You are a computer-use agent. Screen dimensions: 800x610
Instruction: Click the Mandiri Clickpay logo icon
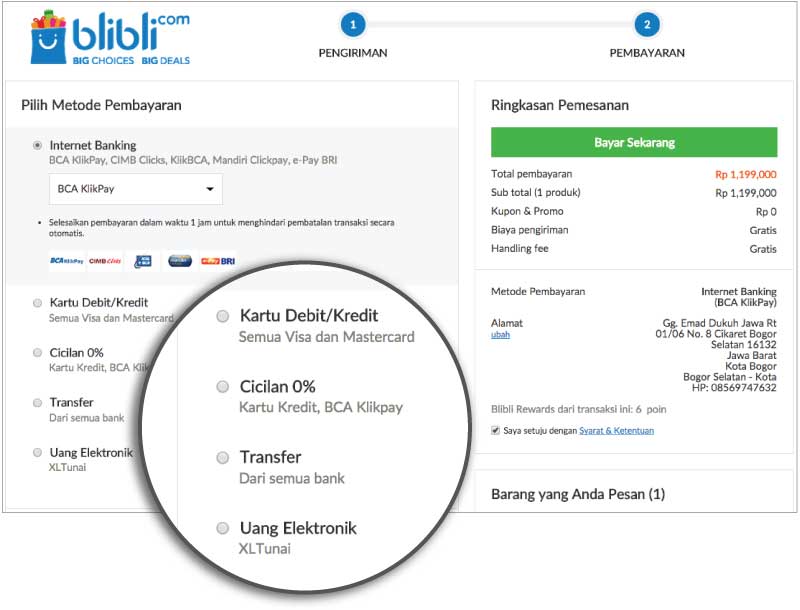coord(180,261)
